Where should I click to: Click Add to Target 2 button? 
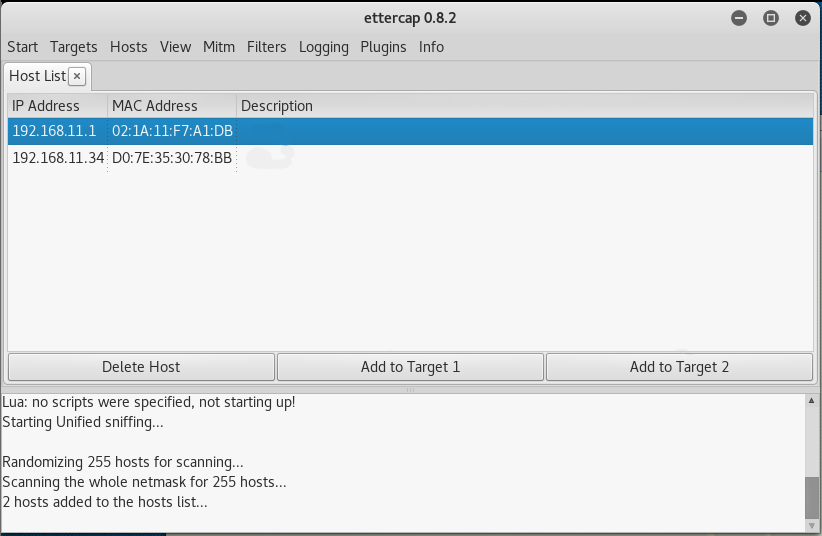[679, 367]
